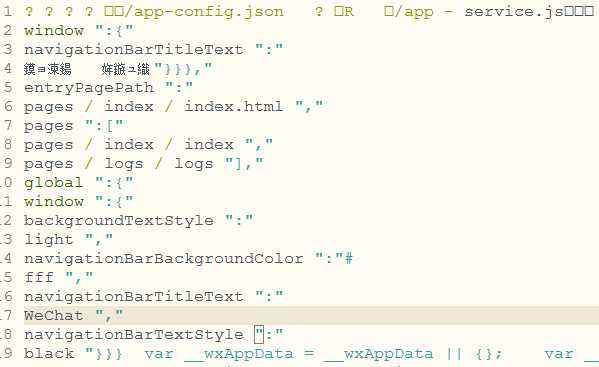
Task: Click the fff color value on line 15
Action: (x=39, y=277)
